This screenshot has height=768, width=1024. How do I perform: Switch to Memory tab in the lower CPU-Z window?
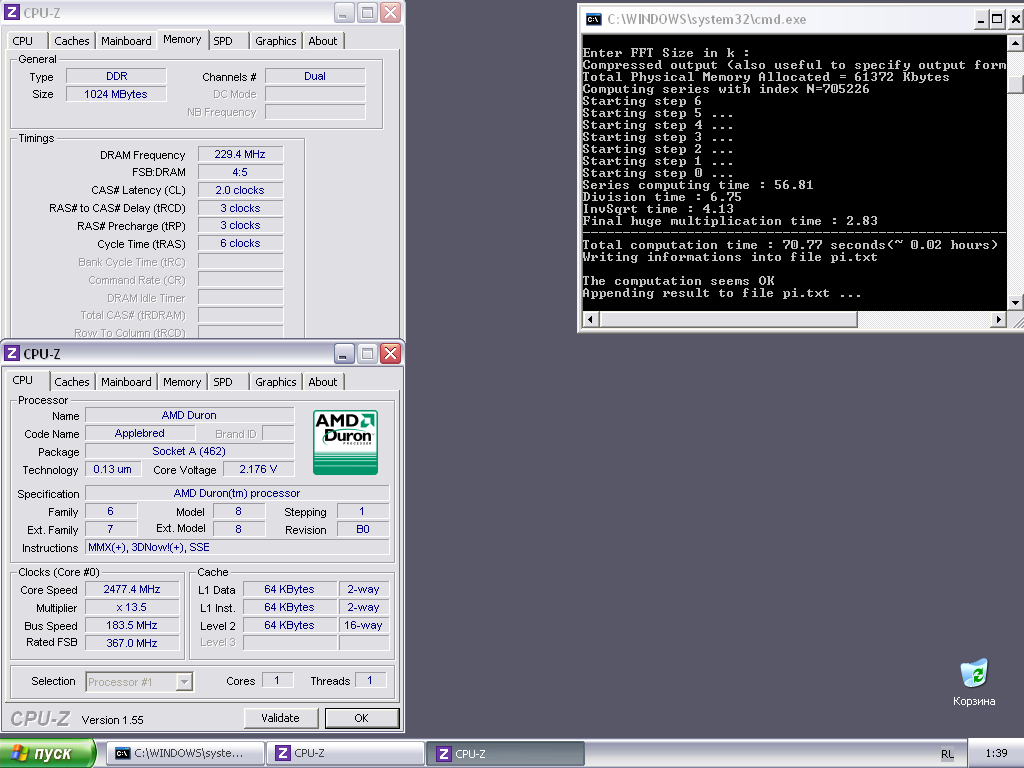(x=182, y=382)
